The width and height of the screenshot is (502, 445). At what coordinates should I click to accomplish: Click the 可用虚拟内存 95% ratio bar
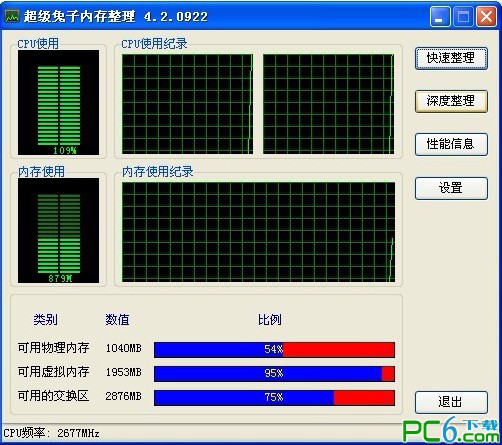click(274, 374)
